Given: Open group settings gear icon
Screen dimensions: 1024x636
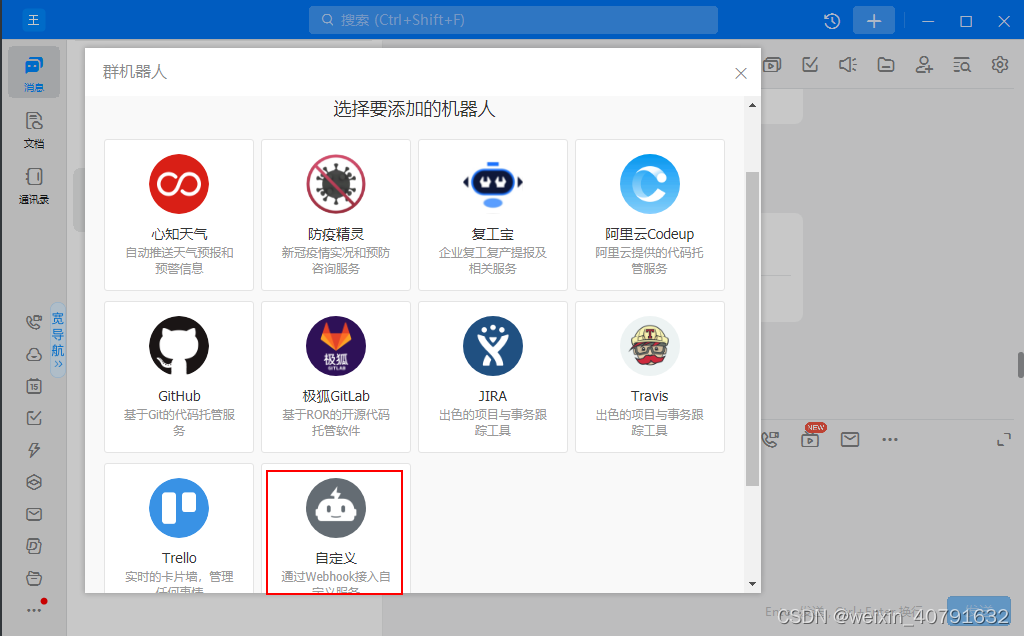Looking at the screenshot, I should click(999, 65).
